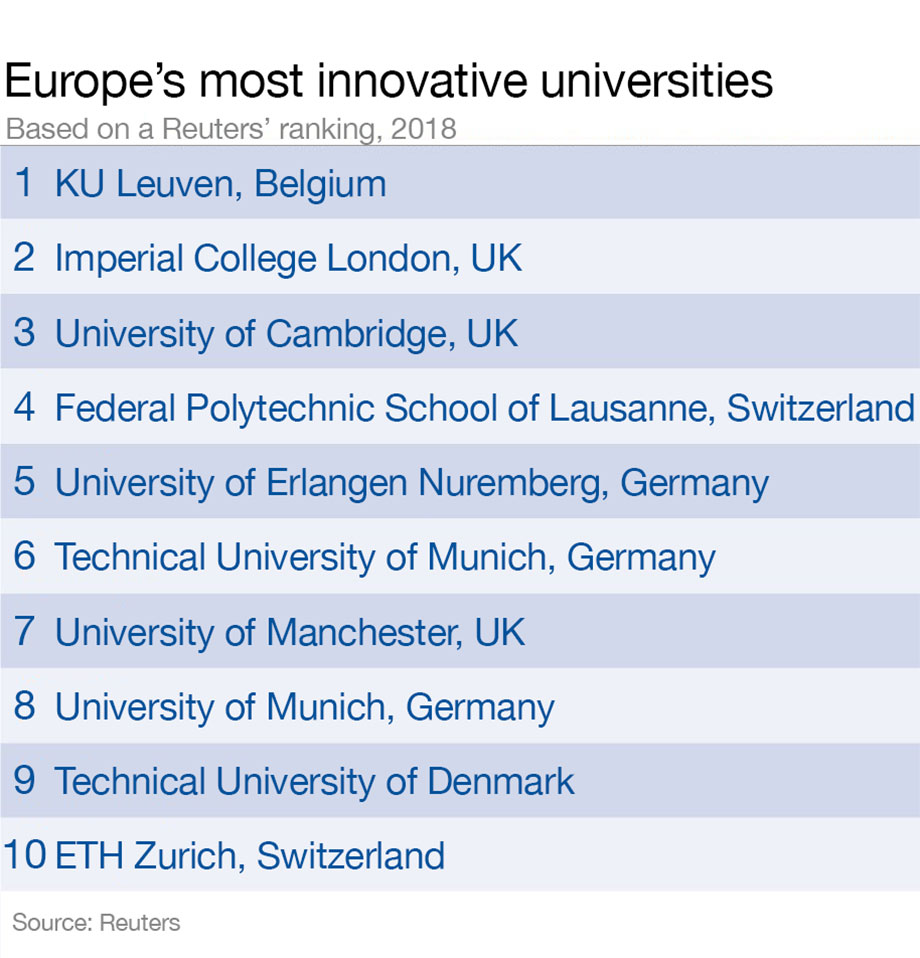Click rank number 2 beside Imperial College

click(x=24, y=259)
